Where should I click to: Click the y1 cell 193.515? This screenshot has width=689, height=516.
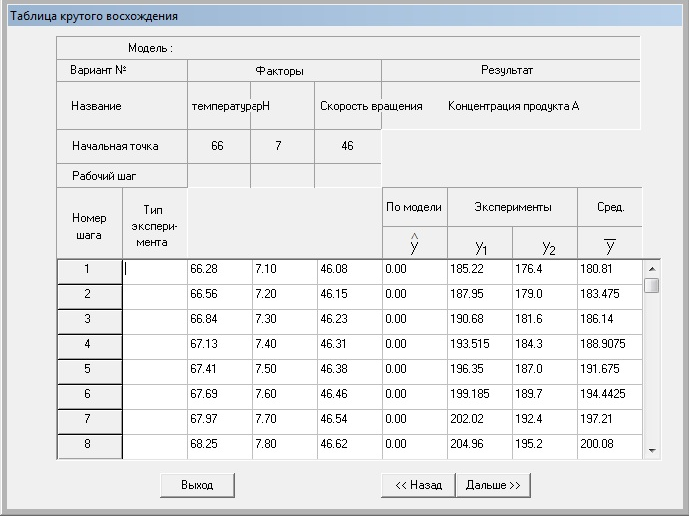coord(480,347)
